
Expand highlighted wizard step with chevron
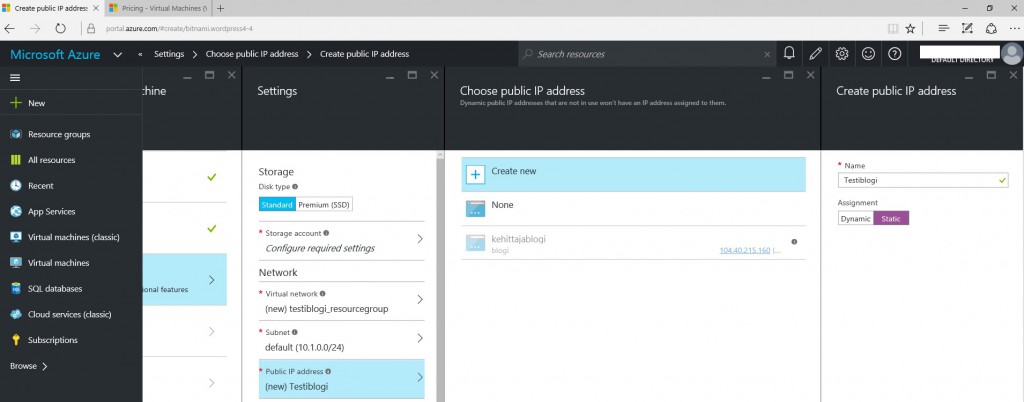[x=212, y=280]
